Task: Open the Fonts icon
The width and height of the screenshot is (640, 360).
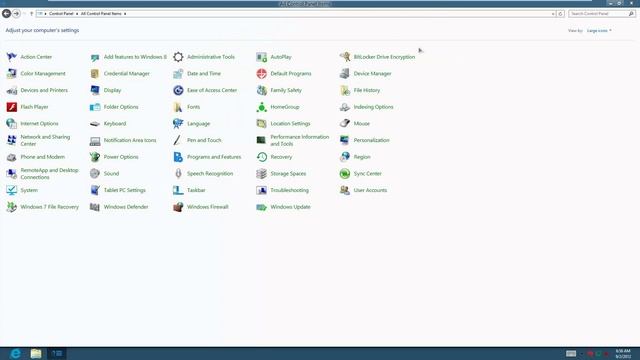Action: [178, 107]
